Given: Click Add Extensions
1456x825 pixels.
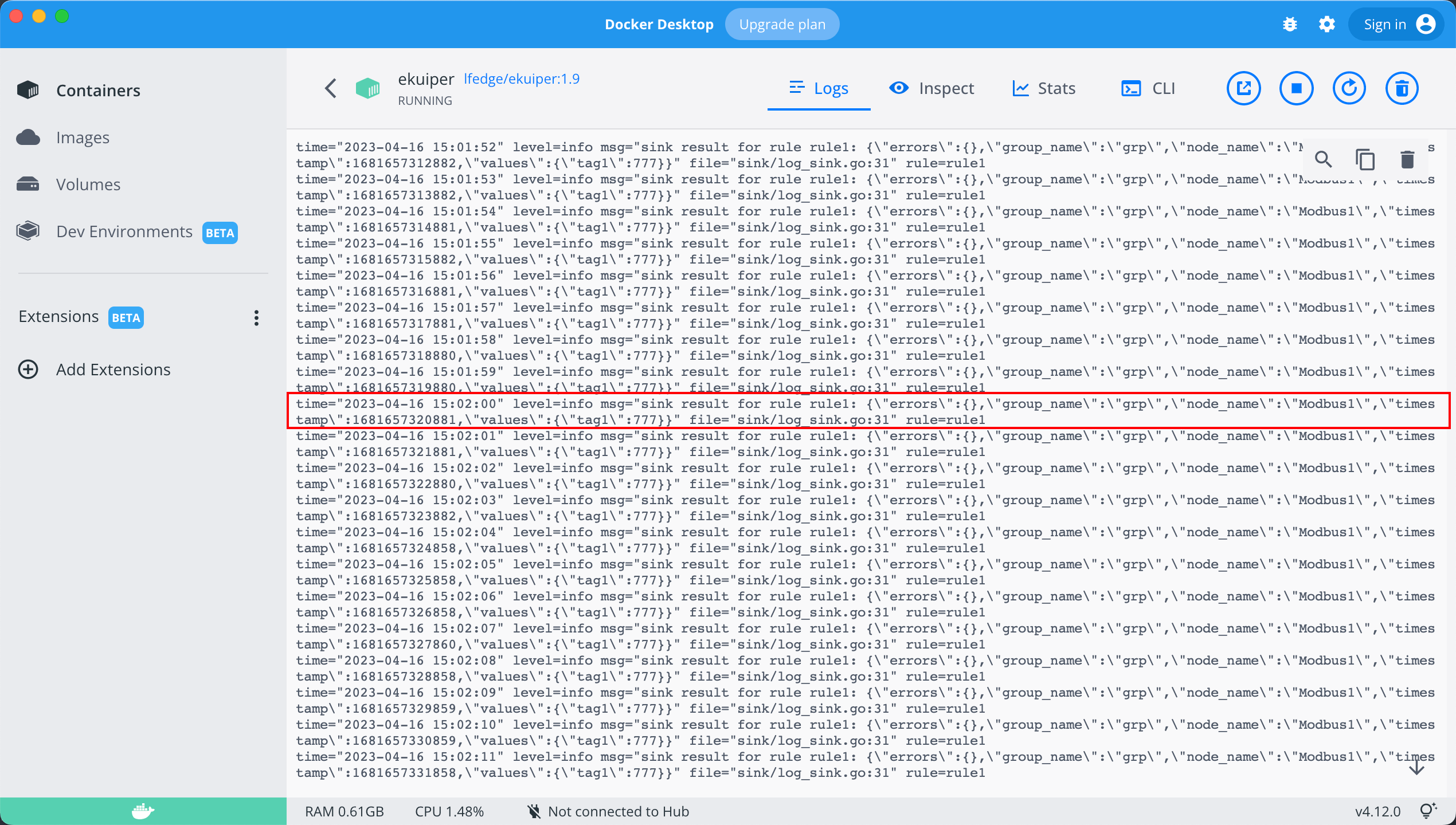Looking at the screenshot, I should (113, 370).
